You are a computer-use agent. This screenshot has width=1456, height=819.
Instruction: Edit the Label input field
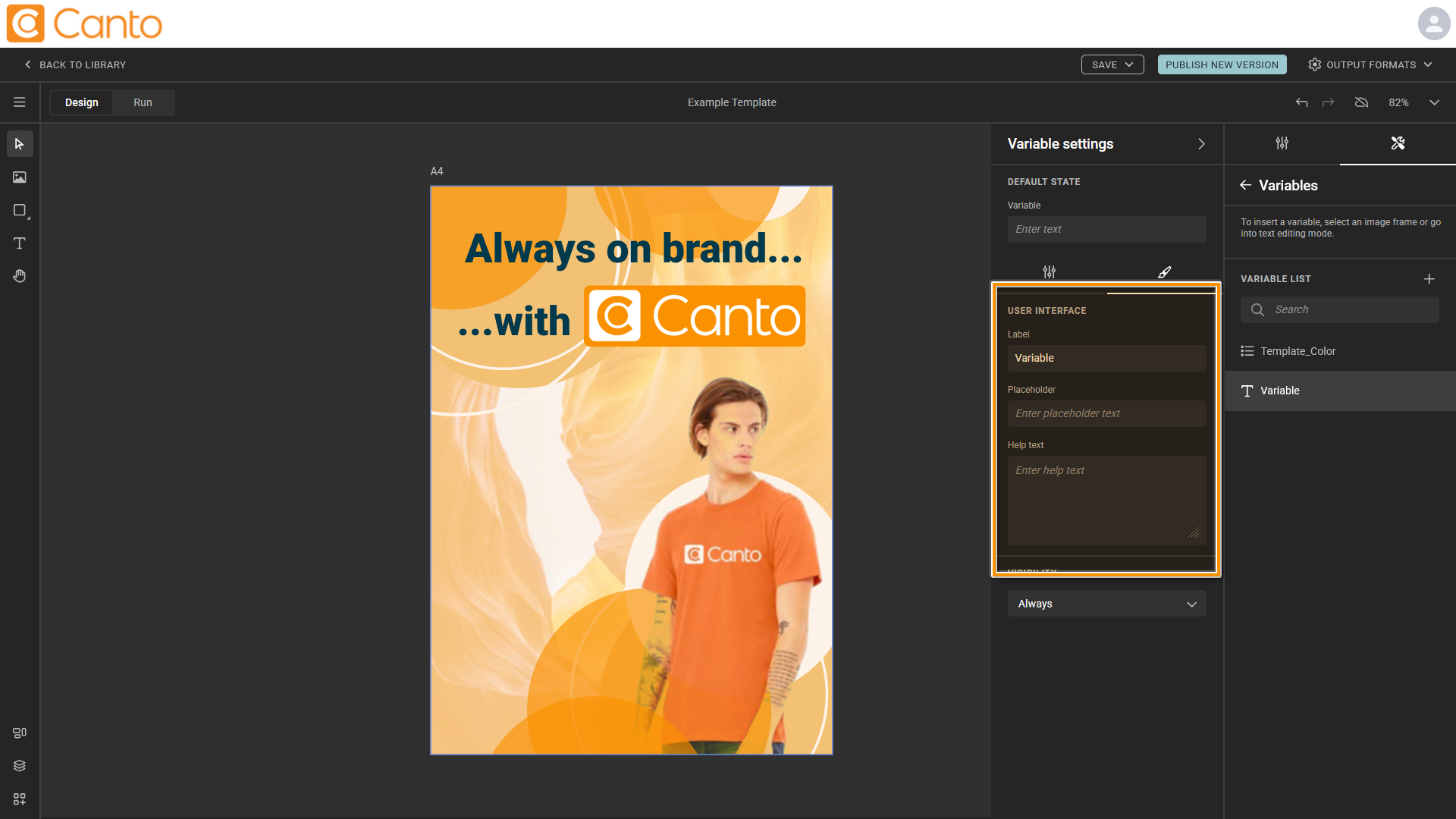[1106, 358]
